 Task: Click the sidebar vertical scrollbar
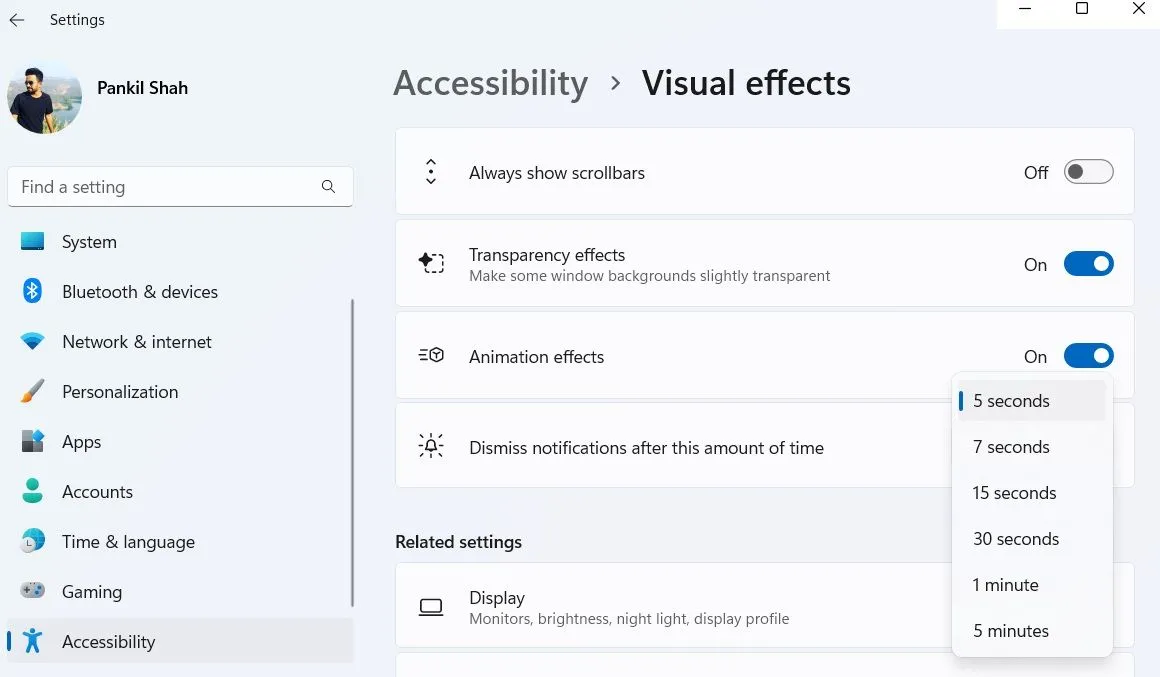[352, 453]
